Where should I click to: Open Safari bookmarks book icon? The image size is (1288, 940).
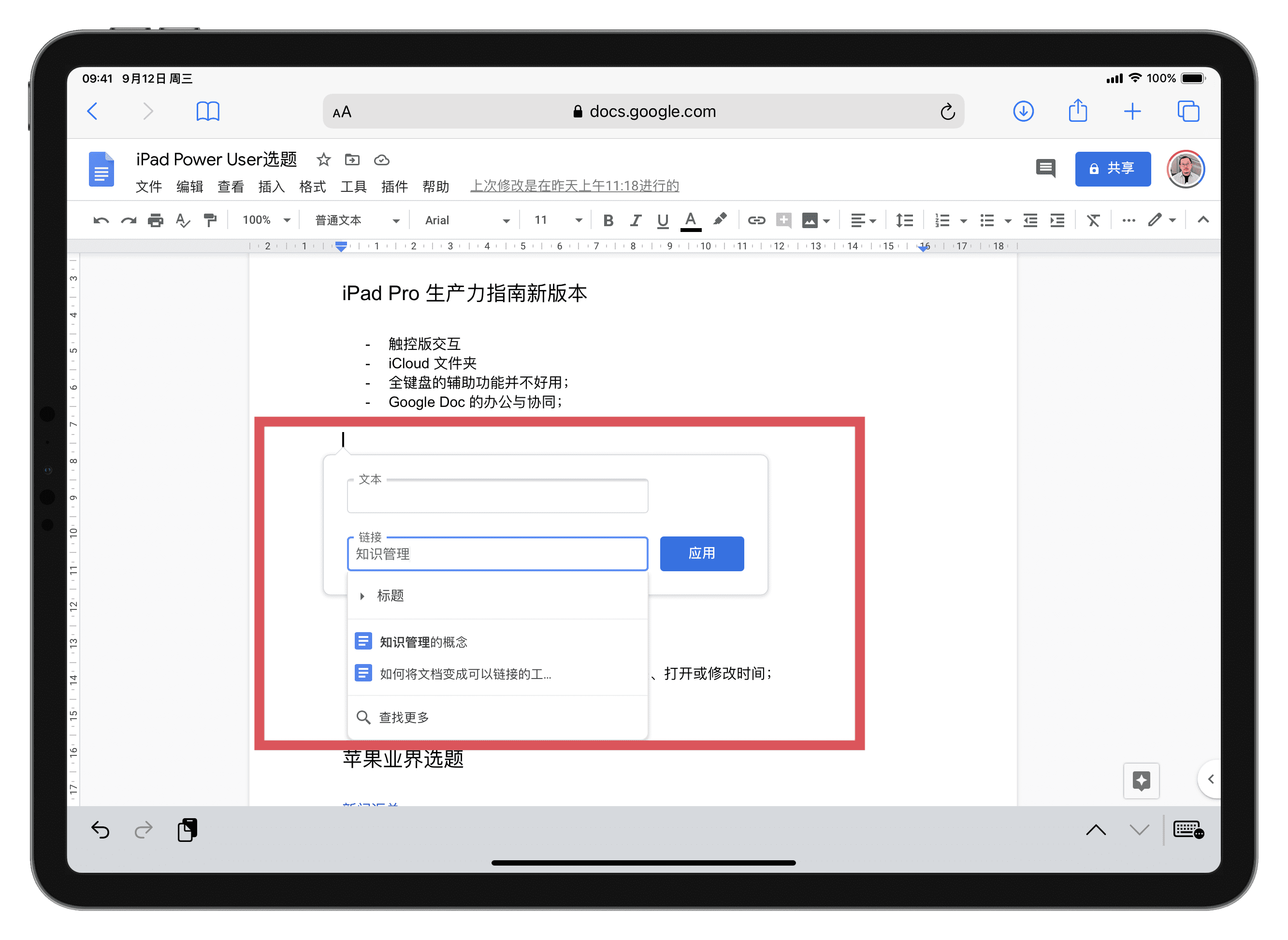[208, 111]
